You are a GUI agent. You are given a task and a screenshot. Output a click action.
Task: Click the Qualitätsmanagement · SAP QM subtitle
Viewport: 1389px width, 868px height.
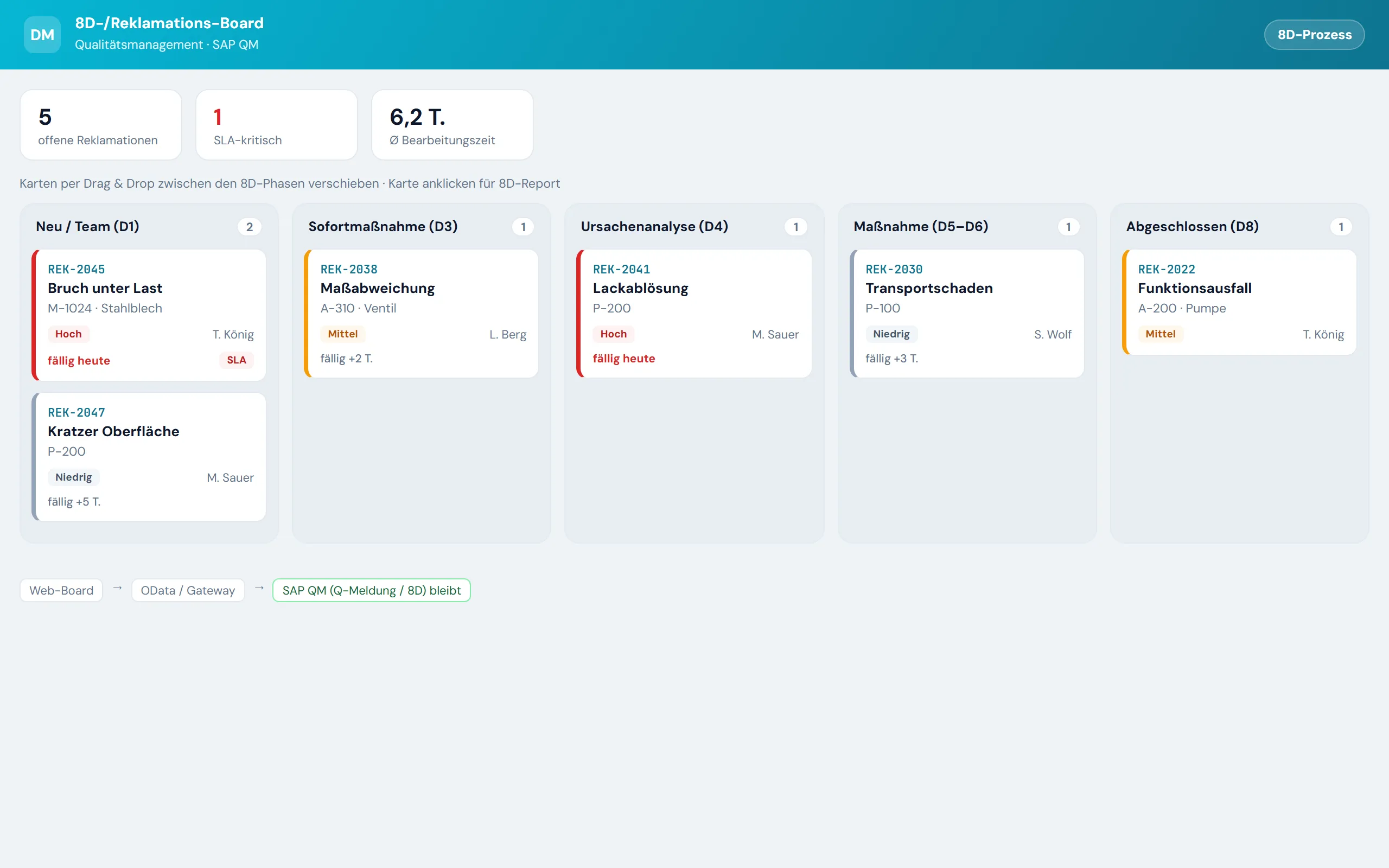[x=167, y=45]
